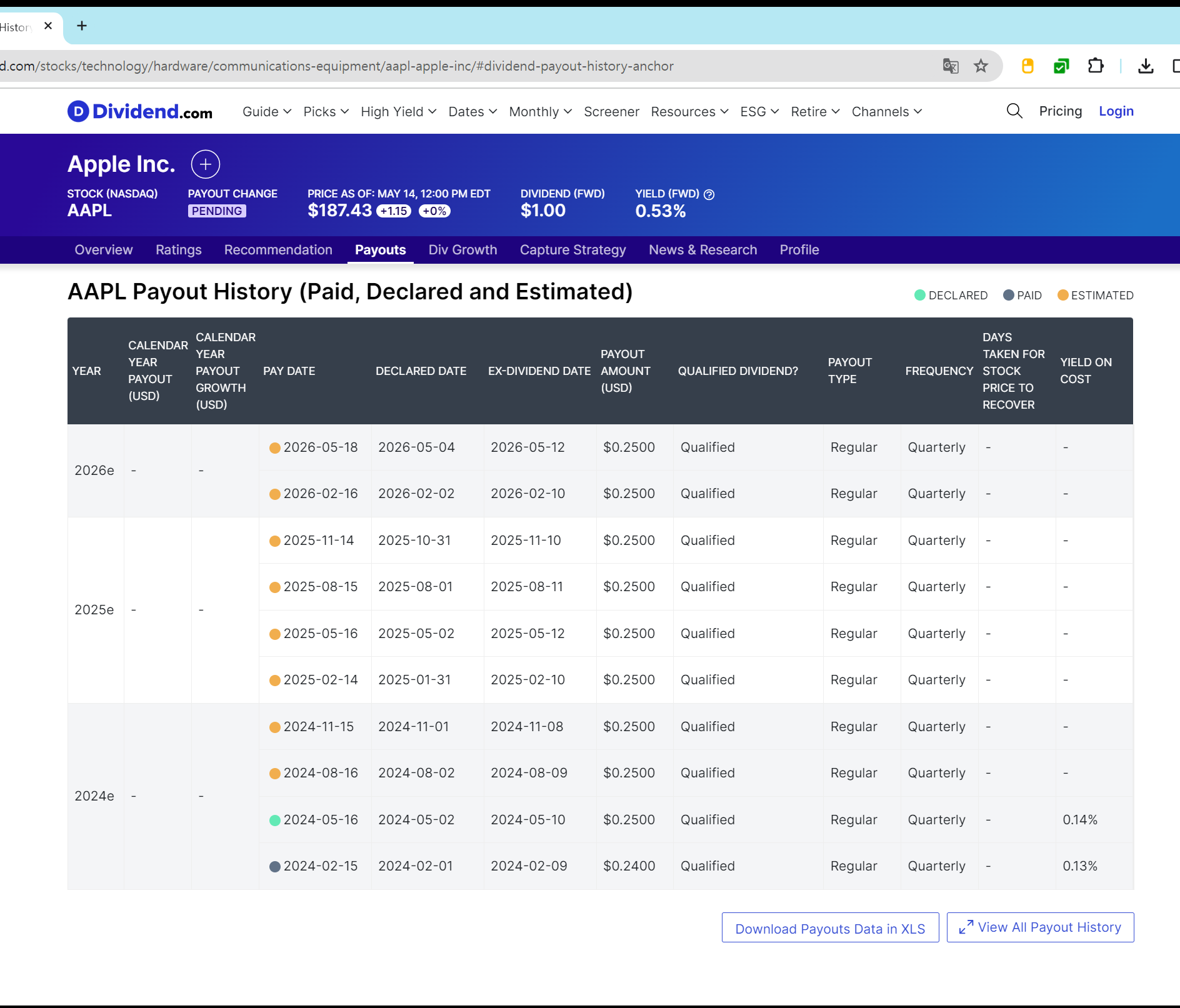Add Apple Inc. to watchlist with plus icon

pyautogui.click(x=206, y=164)
